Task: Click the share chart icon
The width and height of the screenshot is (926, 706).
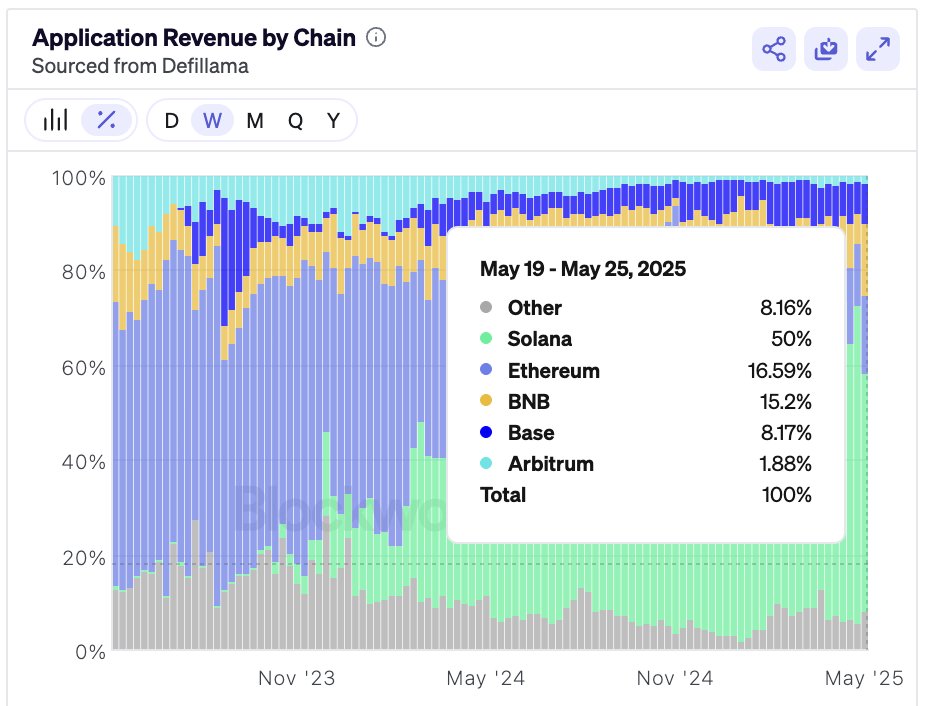Action: pos(772,48)
